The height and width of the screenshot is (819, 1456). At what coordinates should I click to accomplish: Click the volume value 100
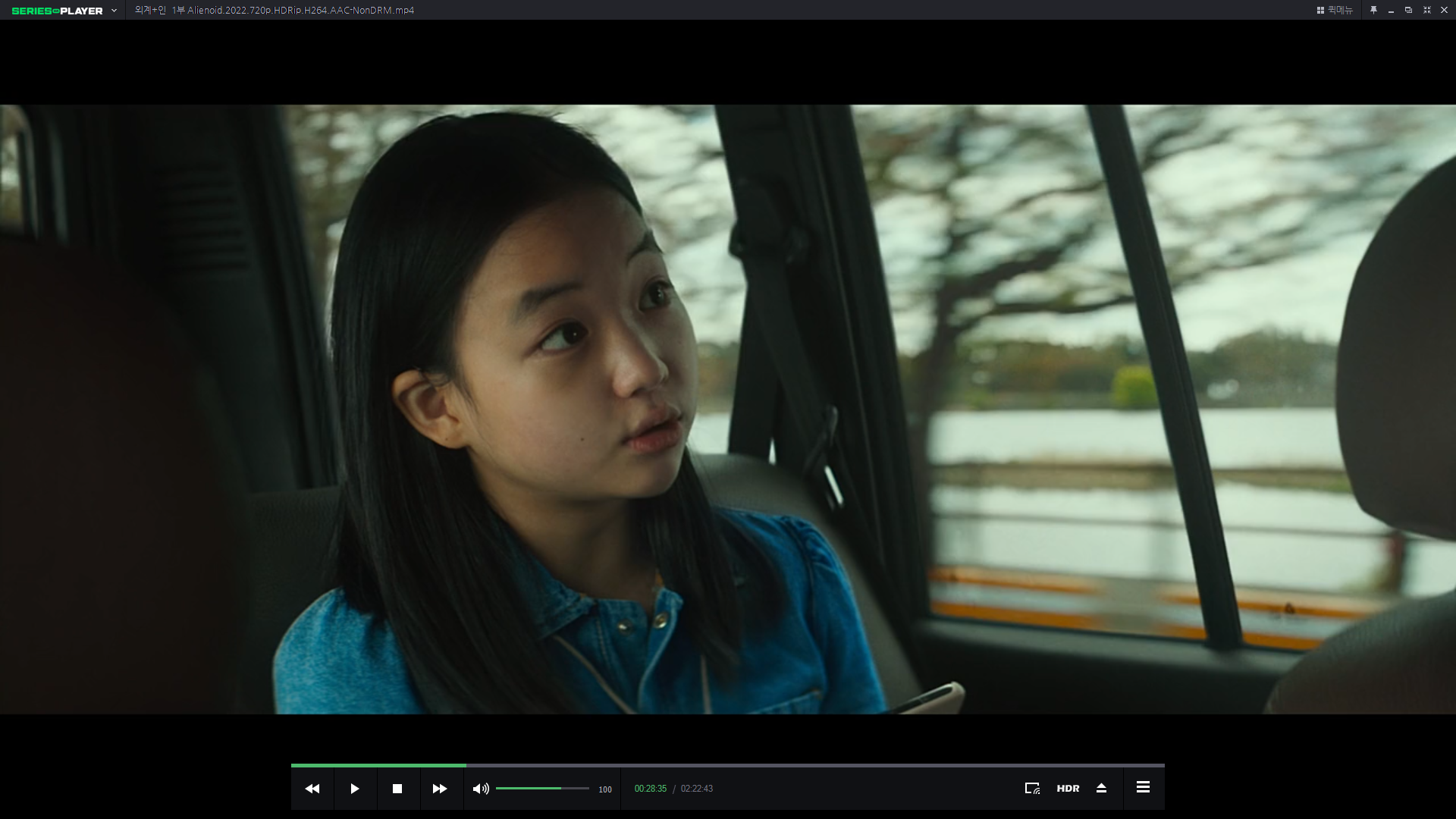click(605, 789)
